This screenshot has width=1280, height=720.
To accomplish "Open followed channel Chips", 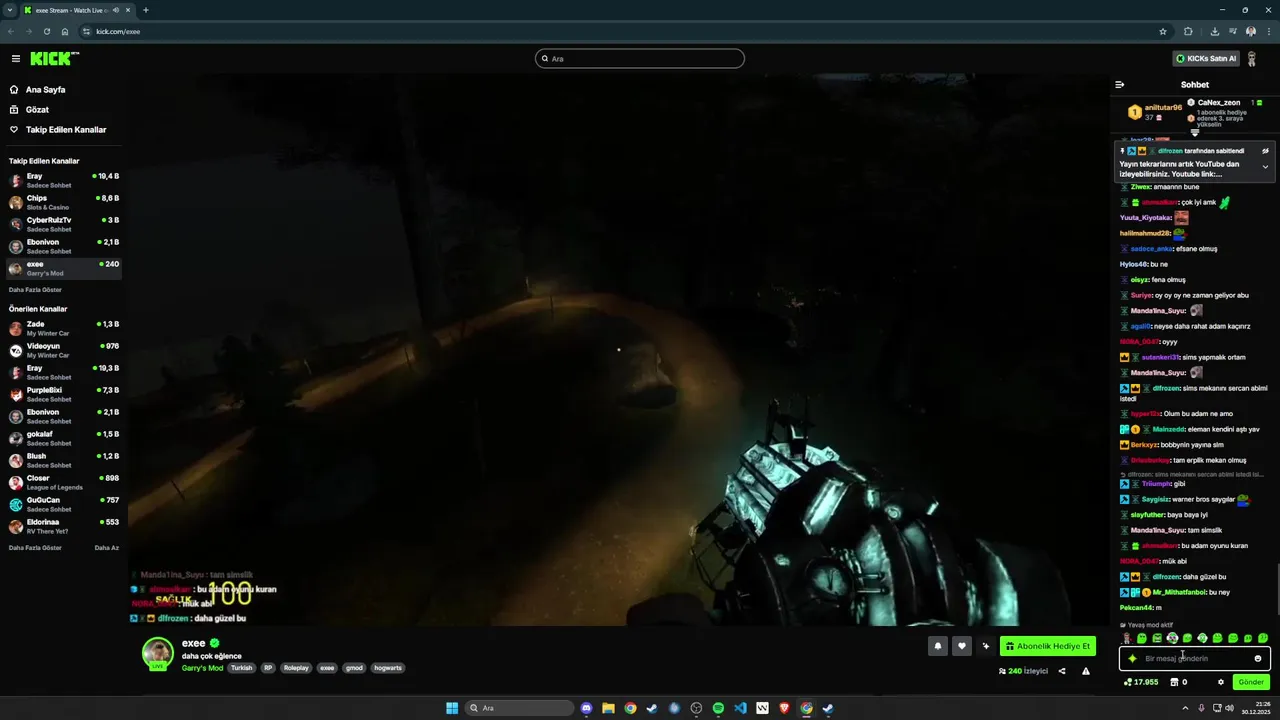I will [x=64, y=202].
